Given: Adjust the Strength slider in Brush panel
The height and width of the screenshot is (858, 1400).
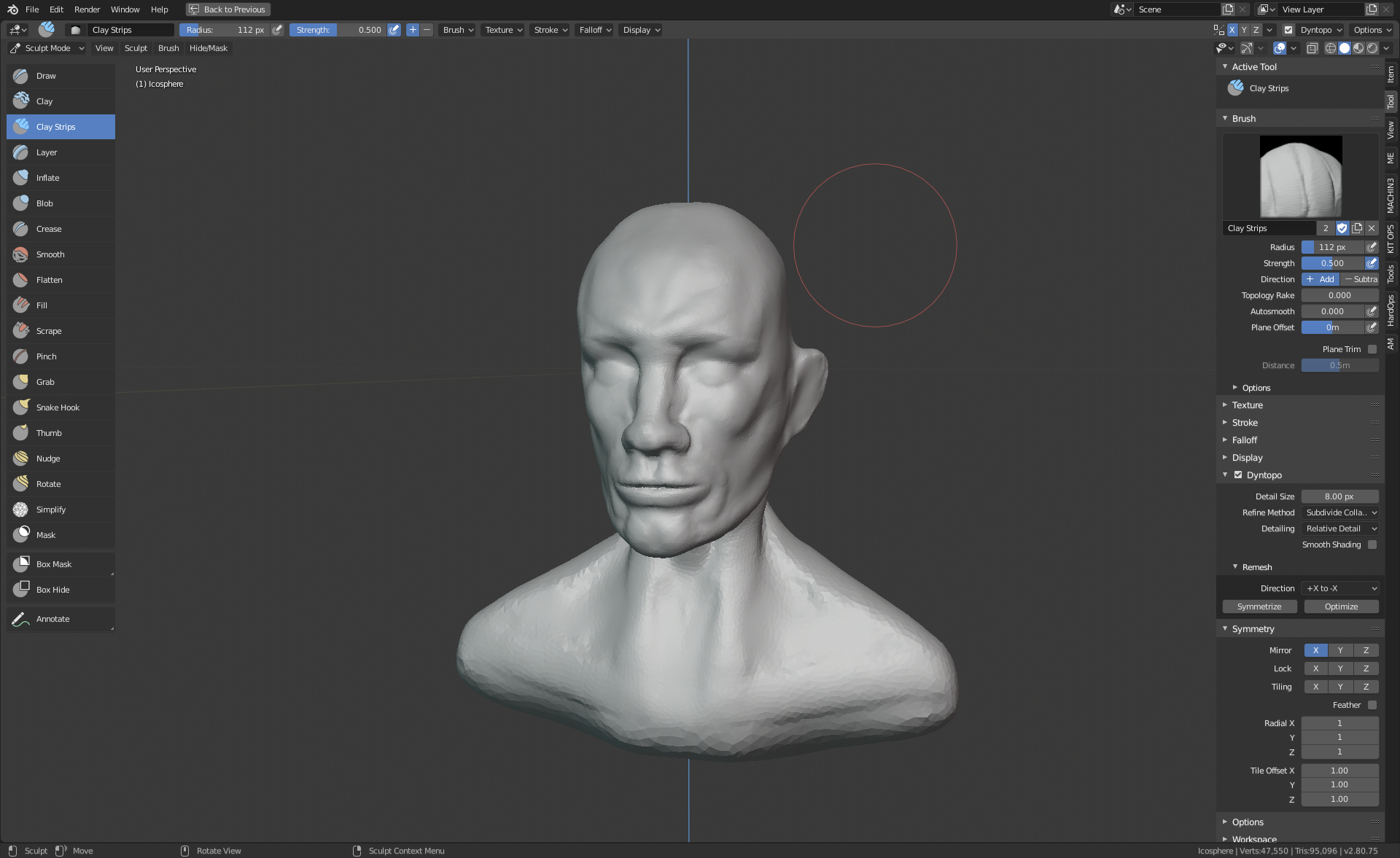Looking at the screenshot, I should (1332, 263).
